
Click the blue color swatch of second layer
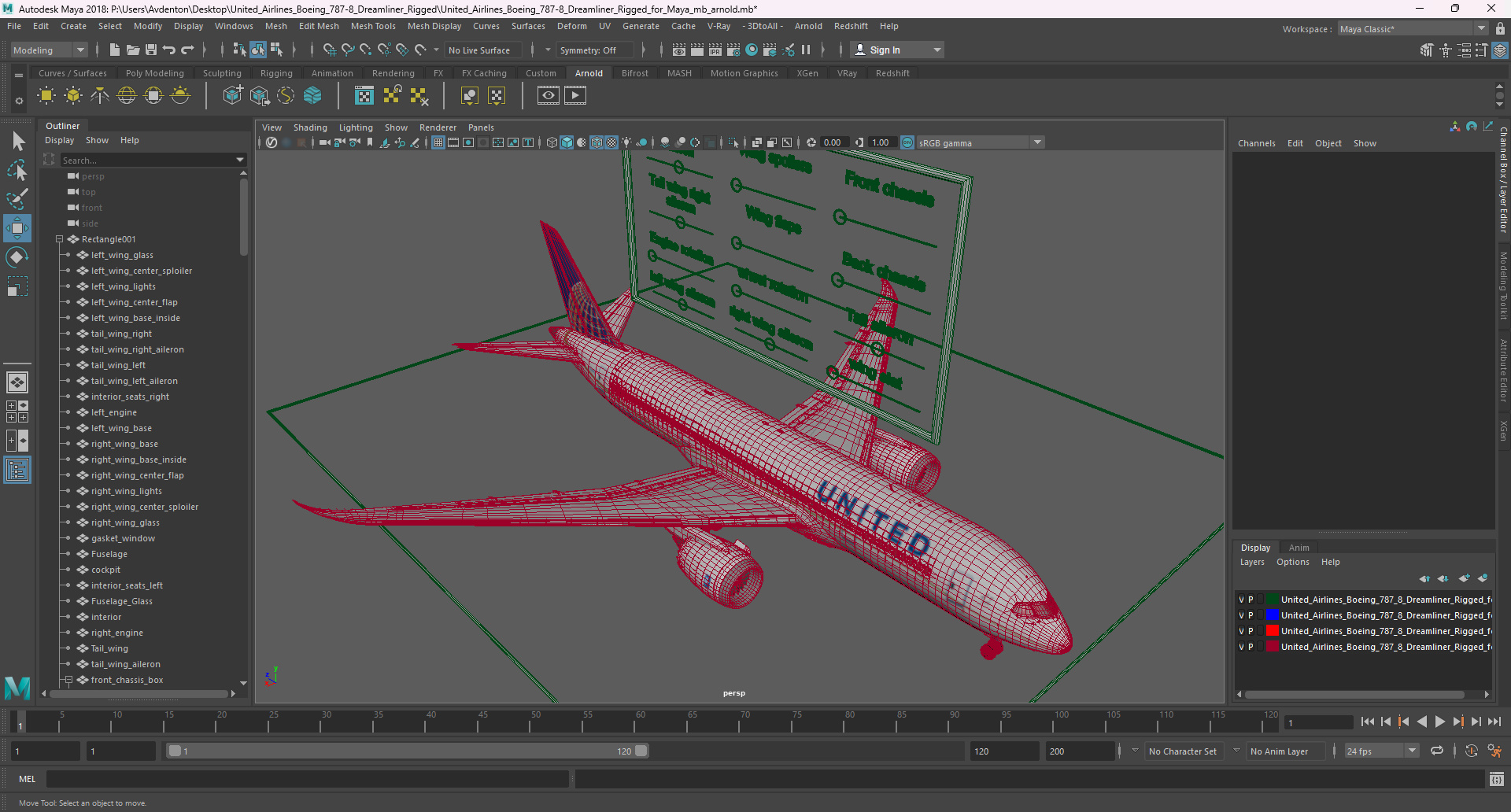point(1272,615)
